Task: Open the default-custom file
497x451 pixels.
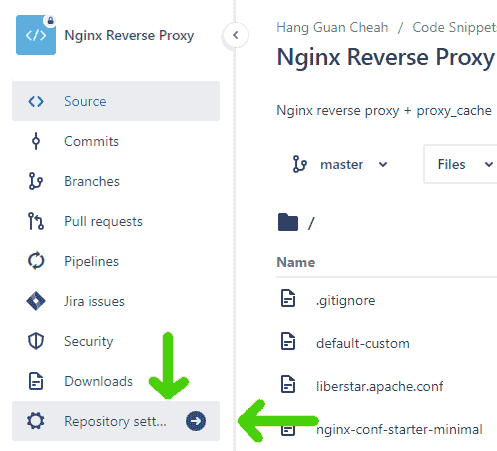Action: [363, 343]
